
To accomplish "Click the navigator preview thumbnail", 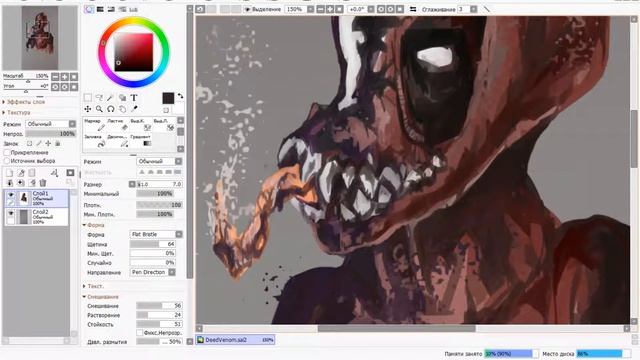I will [x=40, y=38].
